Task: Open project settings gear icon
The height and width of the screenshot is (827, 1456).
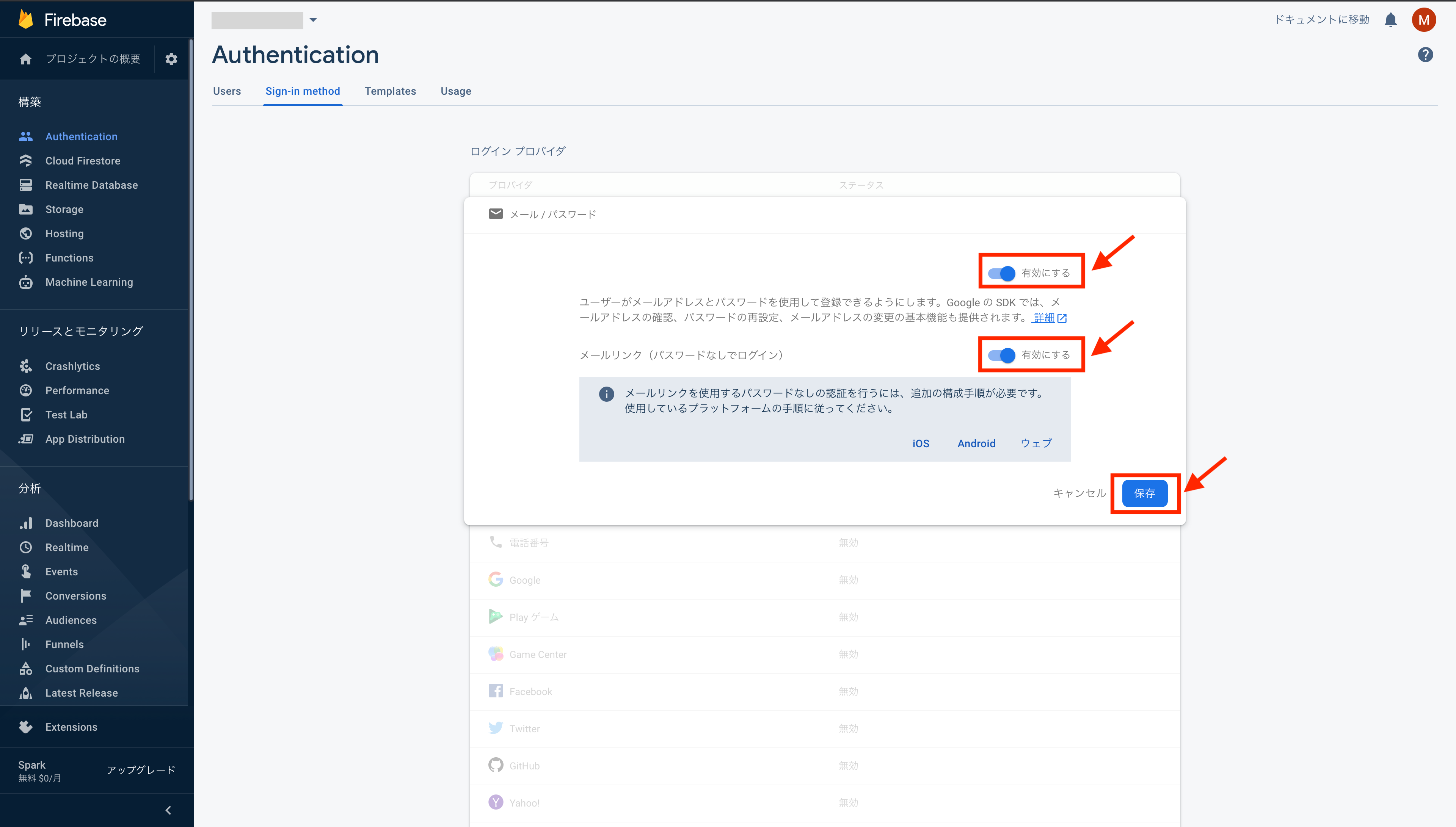Action: tap(171, 59)
